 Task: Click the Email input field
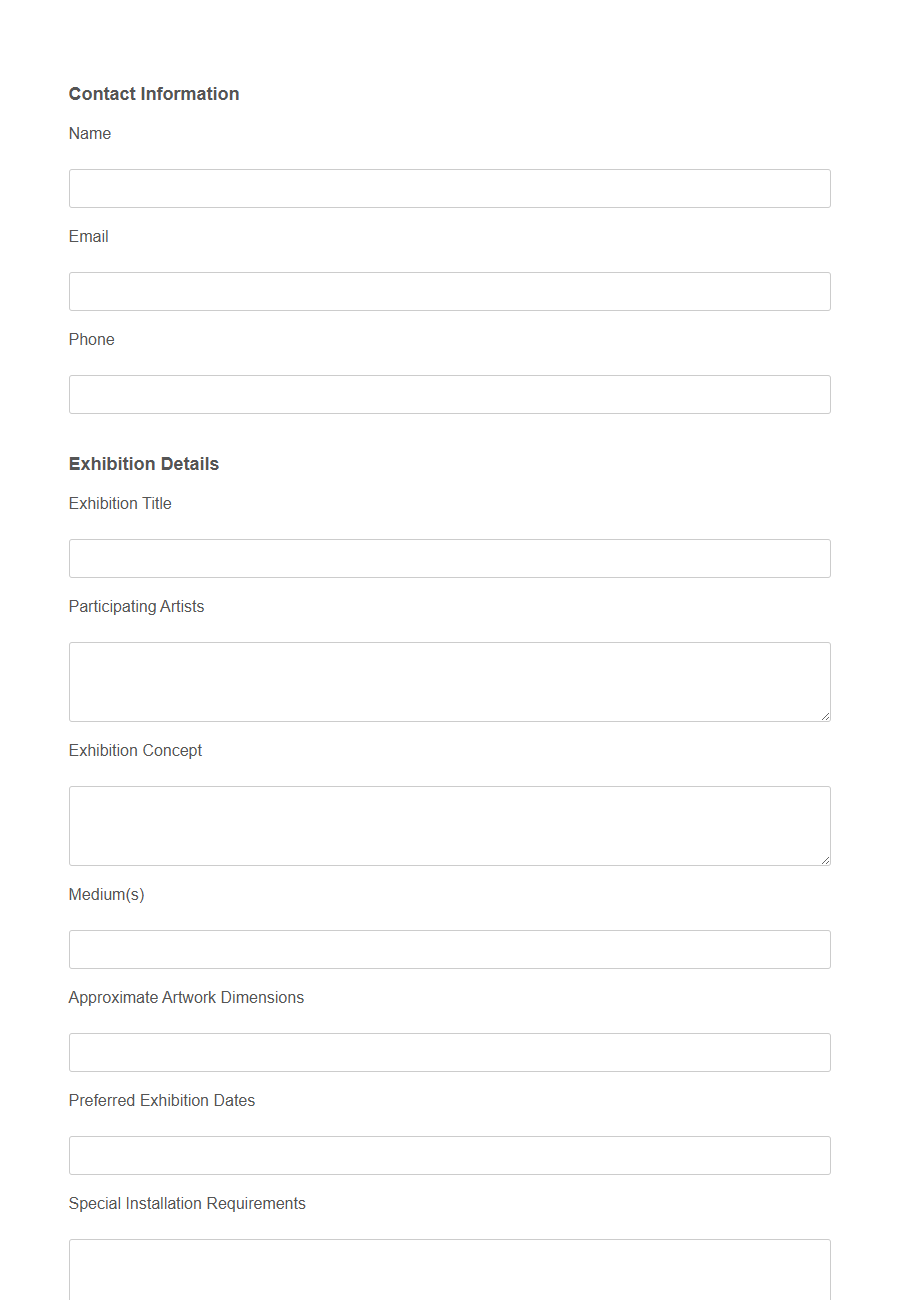449,291
